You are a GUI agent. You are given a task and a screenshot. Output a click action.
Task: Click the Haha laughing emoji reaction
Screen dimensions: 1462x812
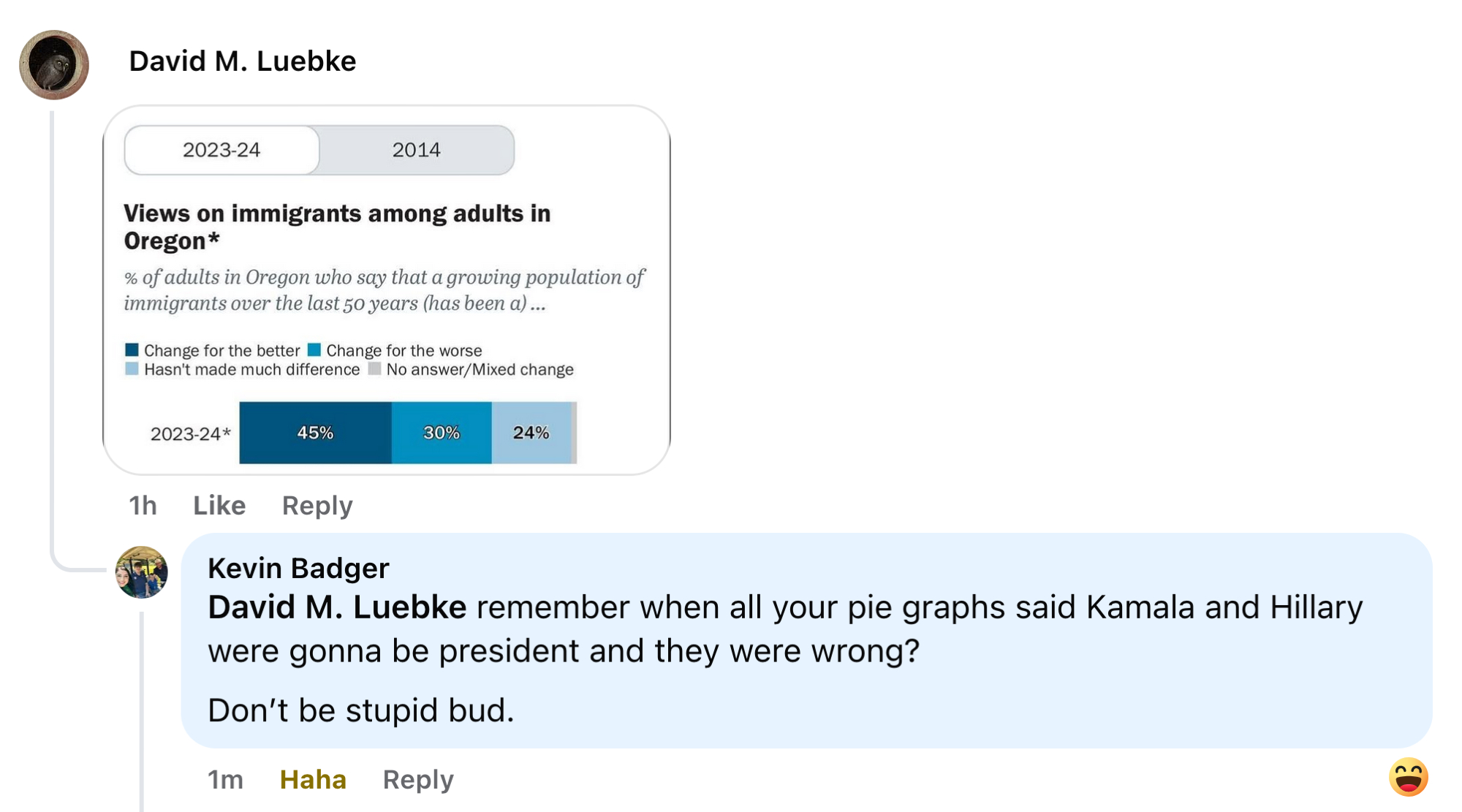click(1408, 777)
